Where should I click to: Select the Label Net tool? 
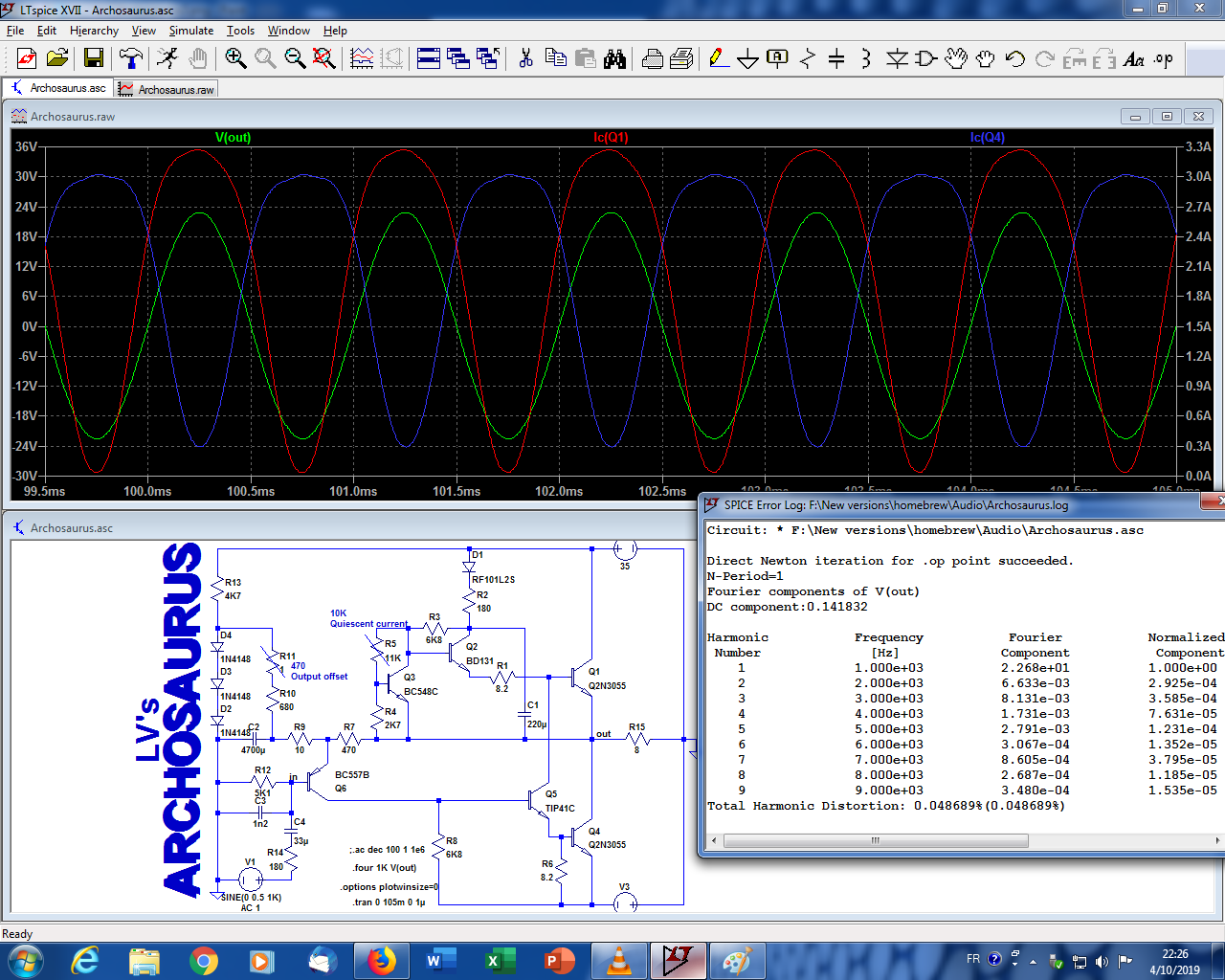[x=778, y=59]
